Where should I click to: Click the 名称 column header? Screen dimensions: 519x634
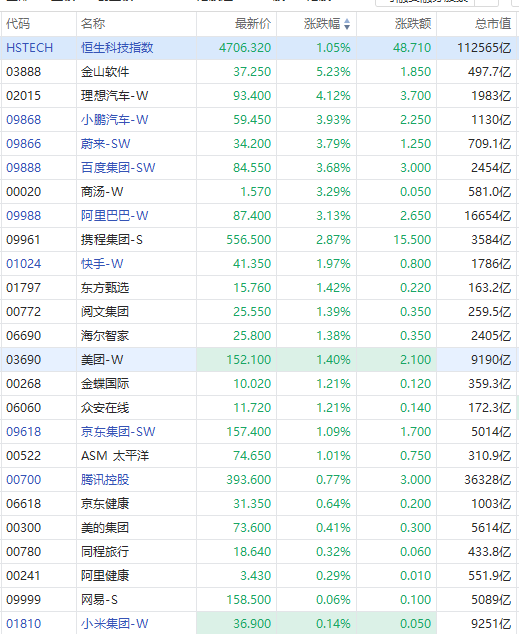tap(93, 24)
